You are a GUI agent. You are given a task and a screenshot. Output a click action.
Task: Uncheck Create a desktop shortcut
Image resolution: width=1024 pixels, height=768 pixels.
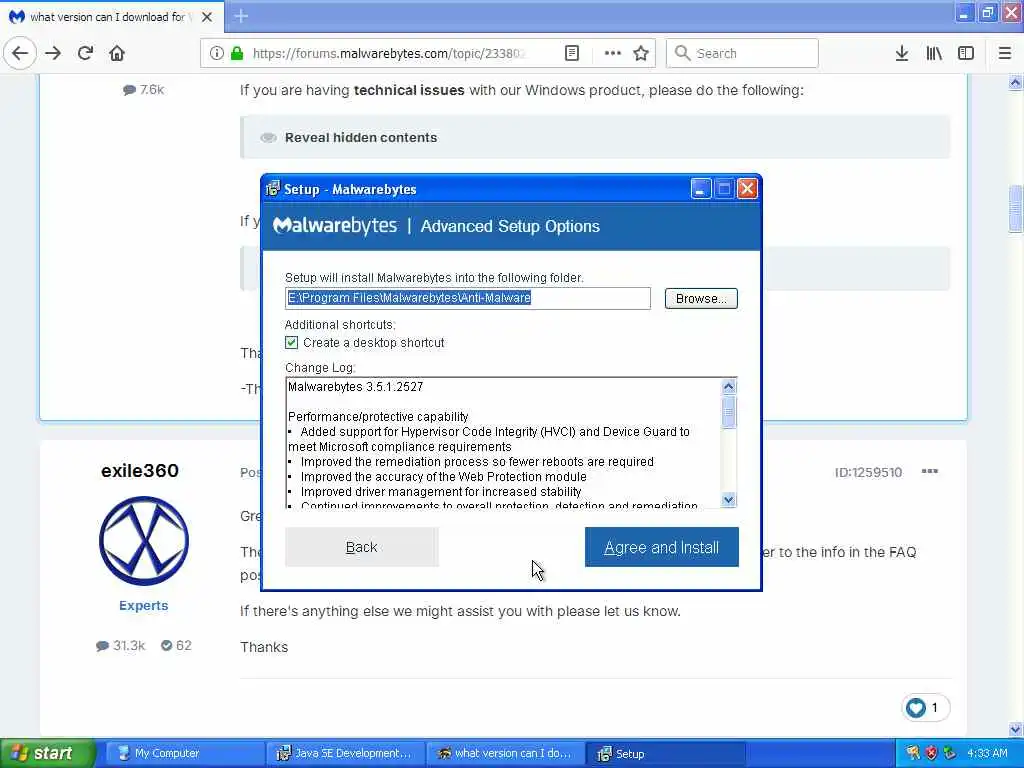tap(291, 343)
